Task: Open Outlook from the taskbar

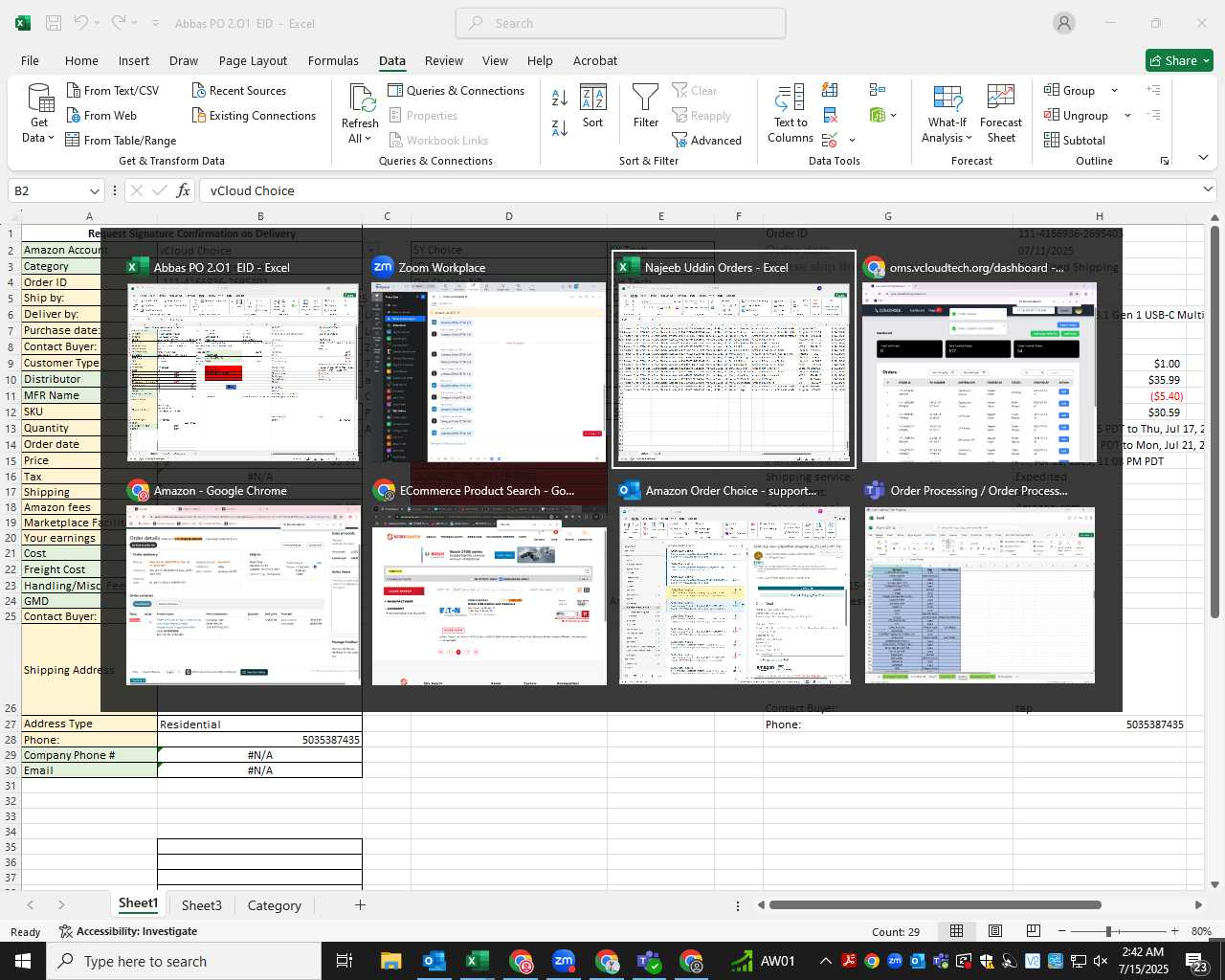Action: click(x=434, y=961)
